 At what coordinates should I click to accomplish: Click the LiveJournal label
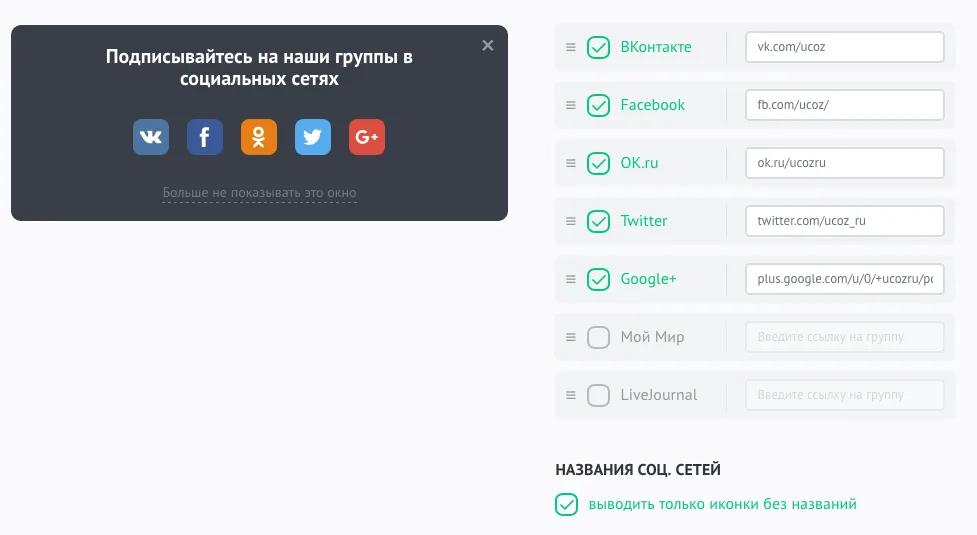coord(659,395)
